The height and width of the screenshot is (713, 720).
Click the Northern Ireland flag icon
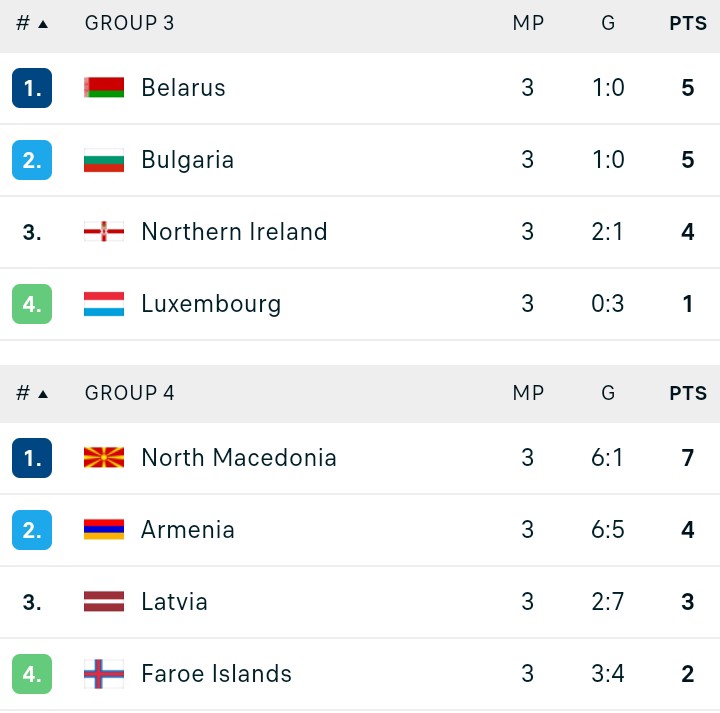click(x=104, y=231)
